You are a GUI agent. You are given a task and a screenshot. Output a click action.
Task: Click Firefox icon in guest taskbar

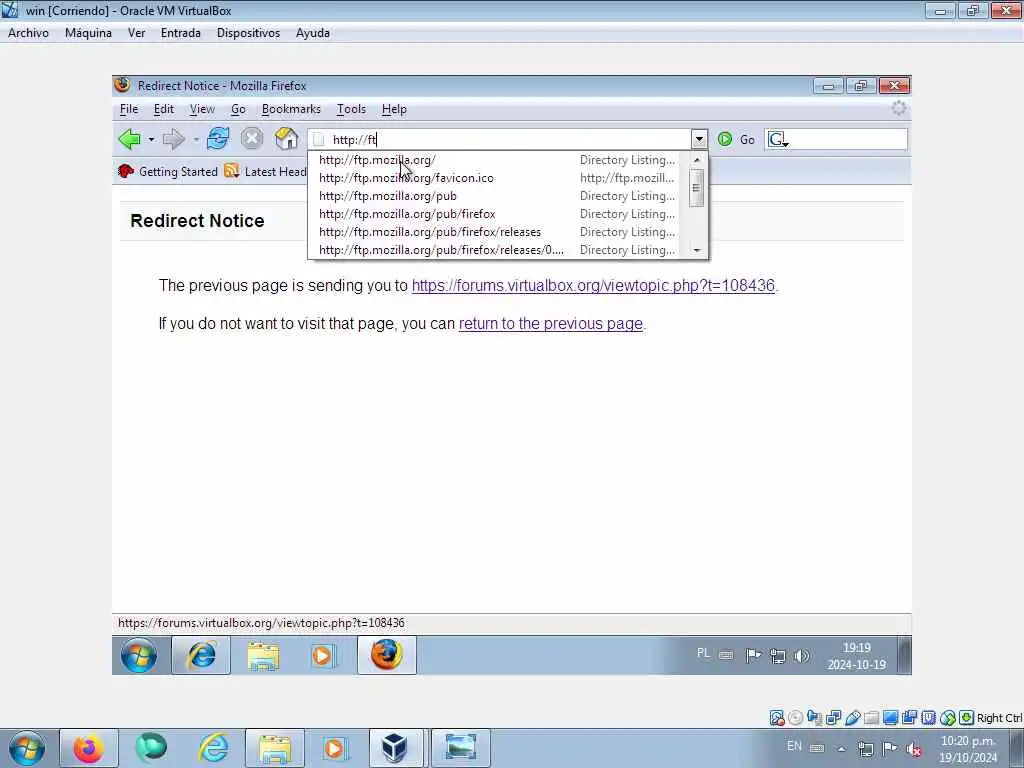[387, 655]
